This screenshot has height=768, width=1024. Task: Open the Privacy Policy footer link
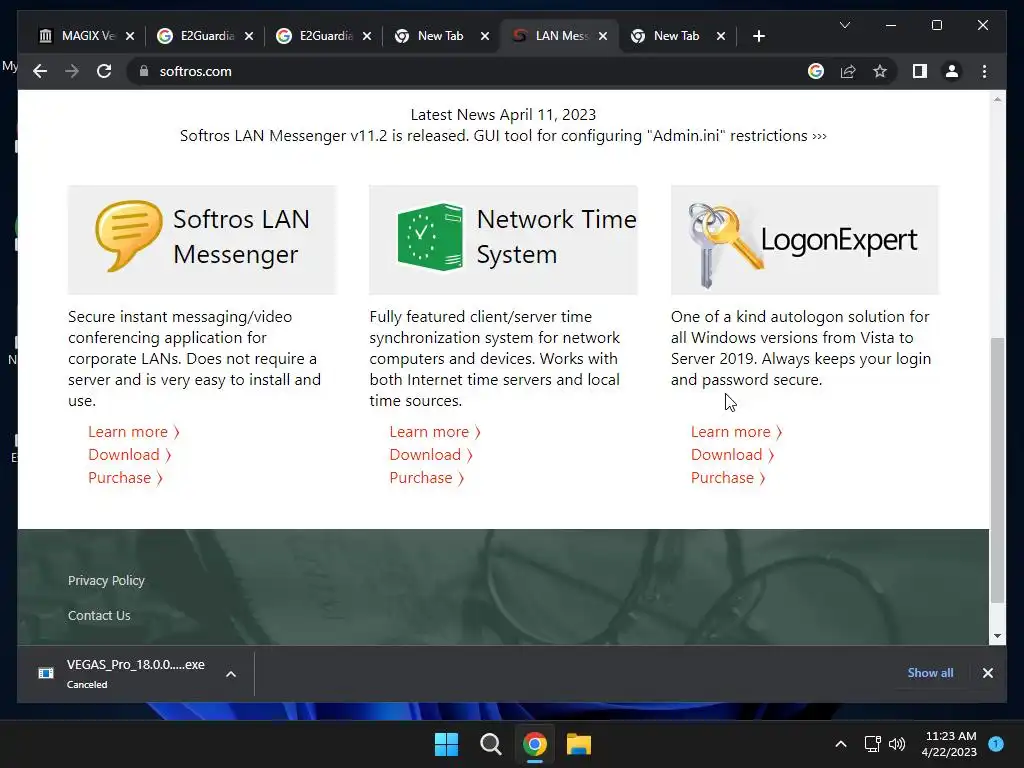click(x=106, y=581)
